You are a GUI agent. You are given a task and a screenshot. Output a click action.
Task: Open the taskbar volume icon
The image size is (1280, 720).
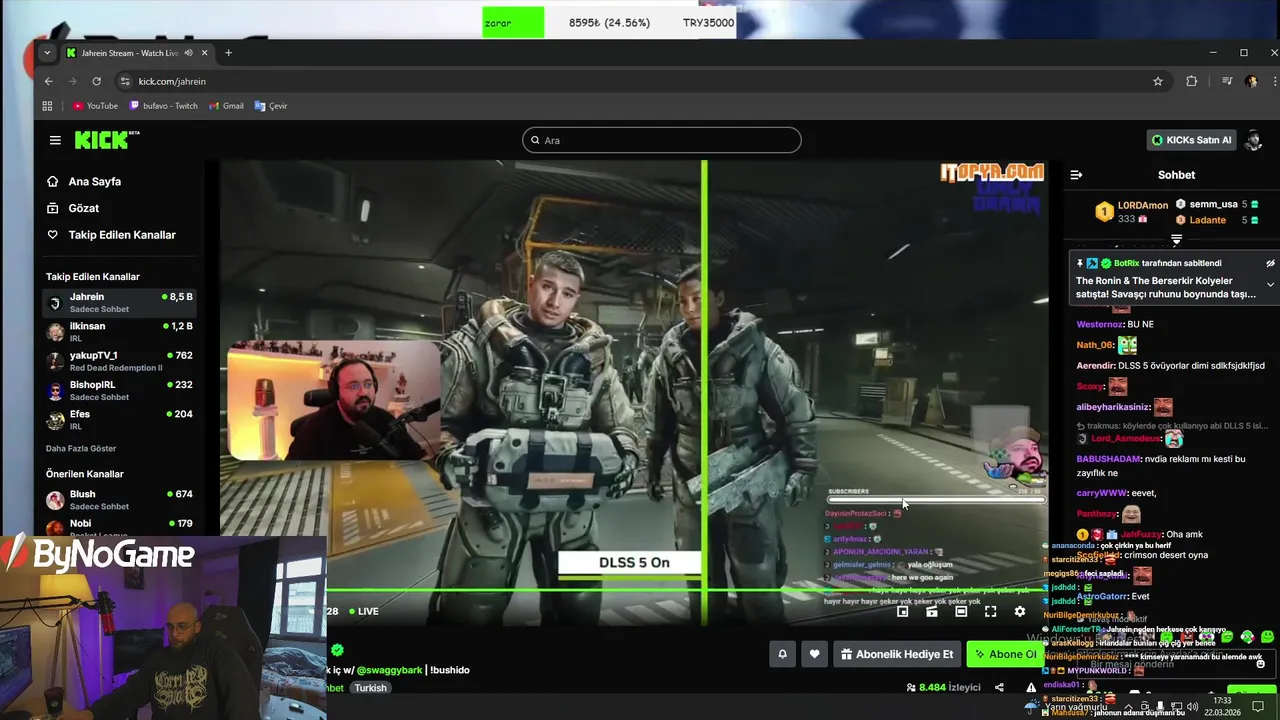[x=1192, y=706]
